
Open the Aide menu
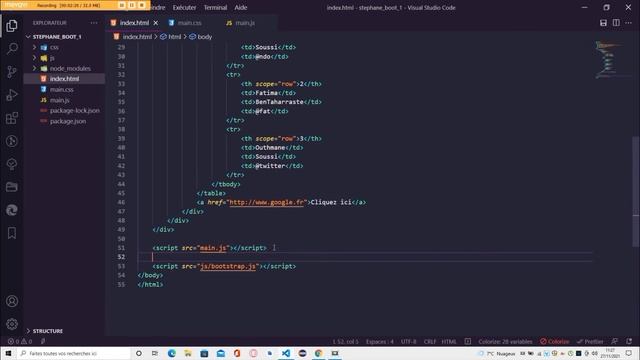[x=240, y=7]
